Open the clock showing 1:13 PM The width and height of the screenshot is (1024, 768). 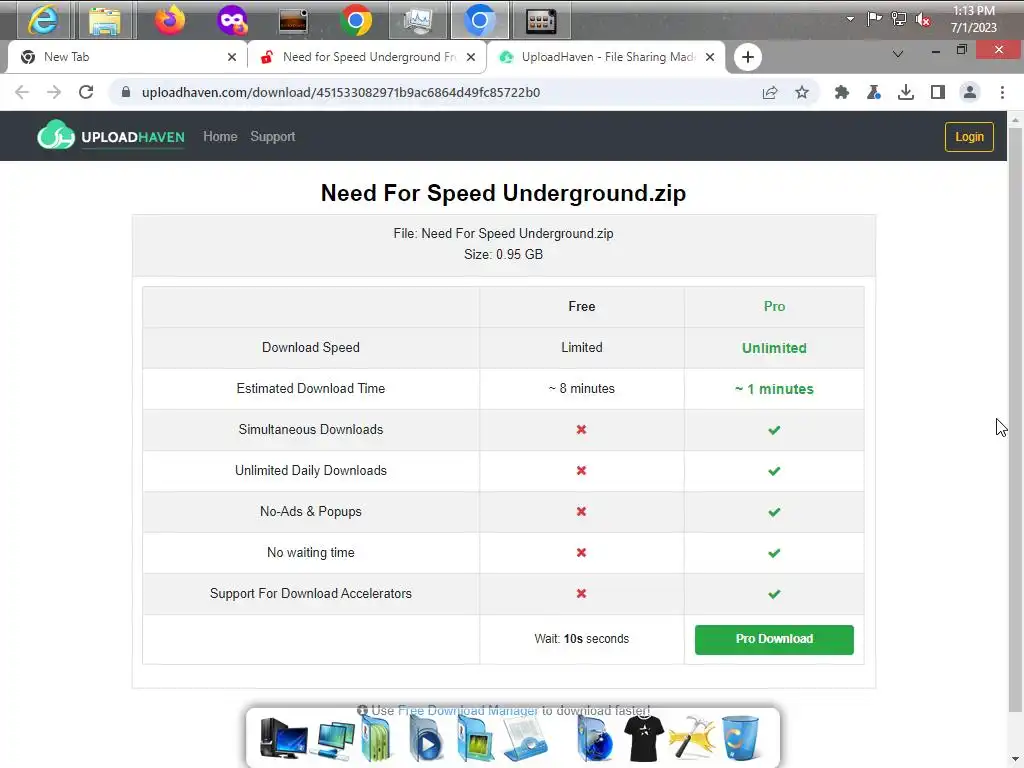click(973, 19)
